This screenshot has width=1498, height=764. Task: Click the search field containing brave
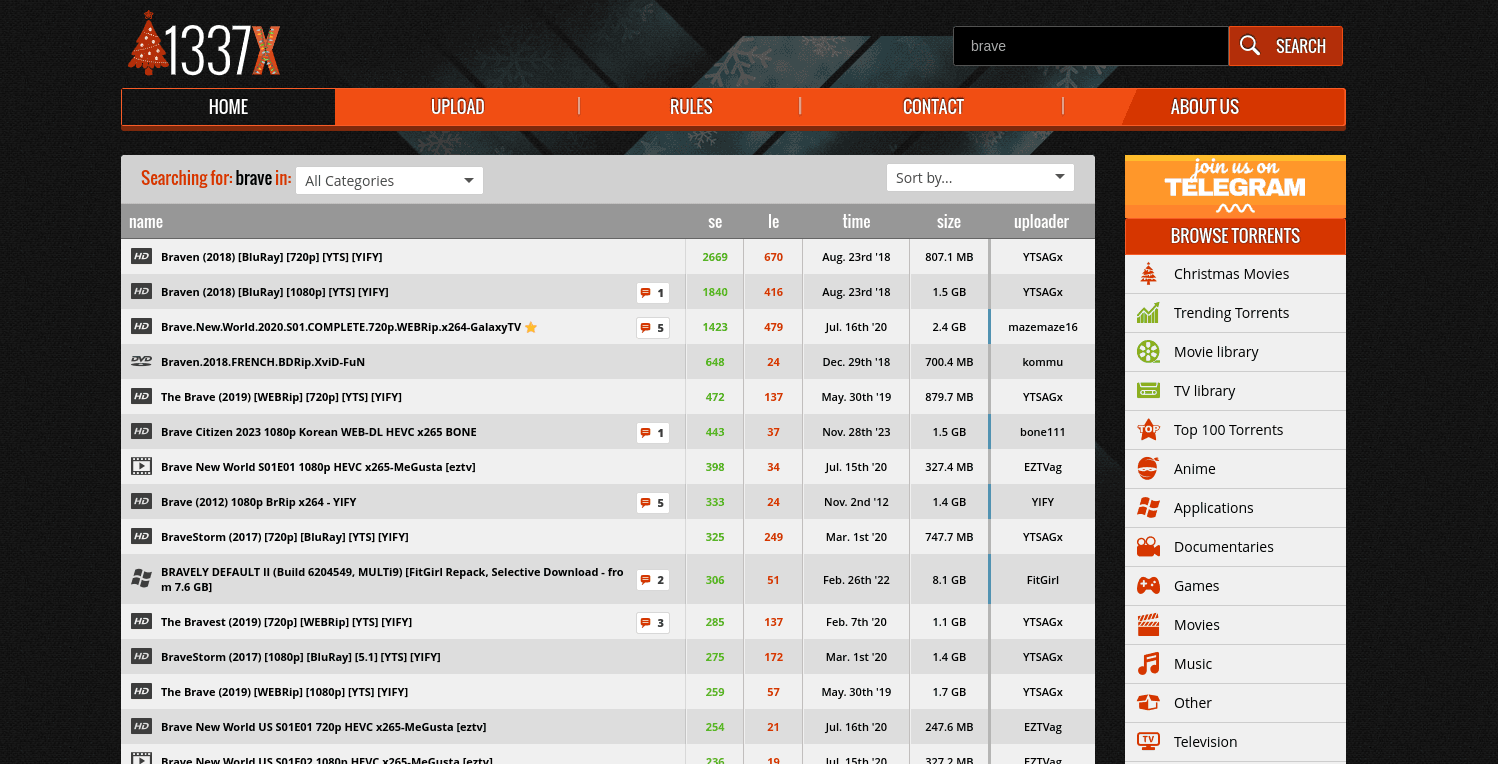coord(1091,46)
